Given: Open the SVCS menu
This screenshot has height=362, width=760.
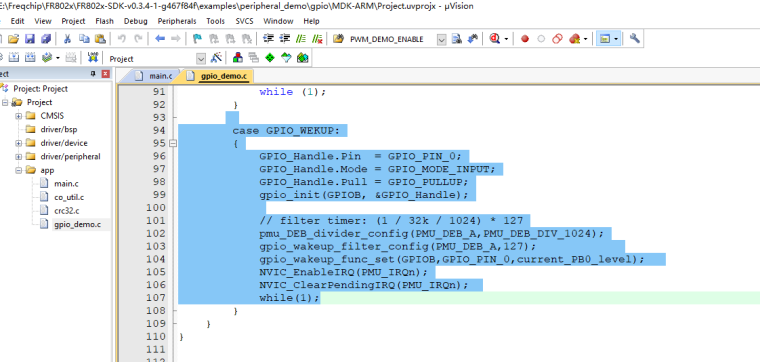Looking at the screenshot, I should [244, 21].
